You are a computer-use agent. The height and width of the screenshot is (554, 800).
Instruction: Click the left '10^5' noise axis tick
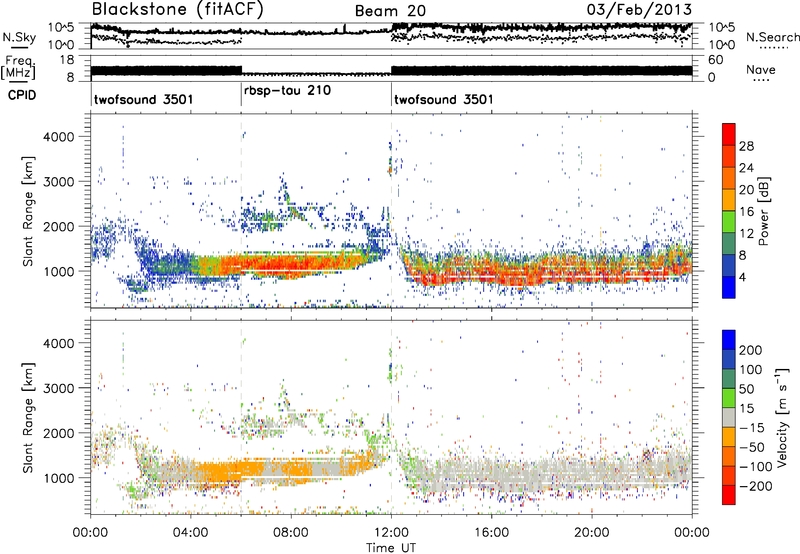pos(61,27)
